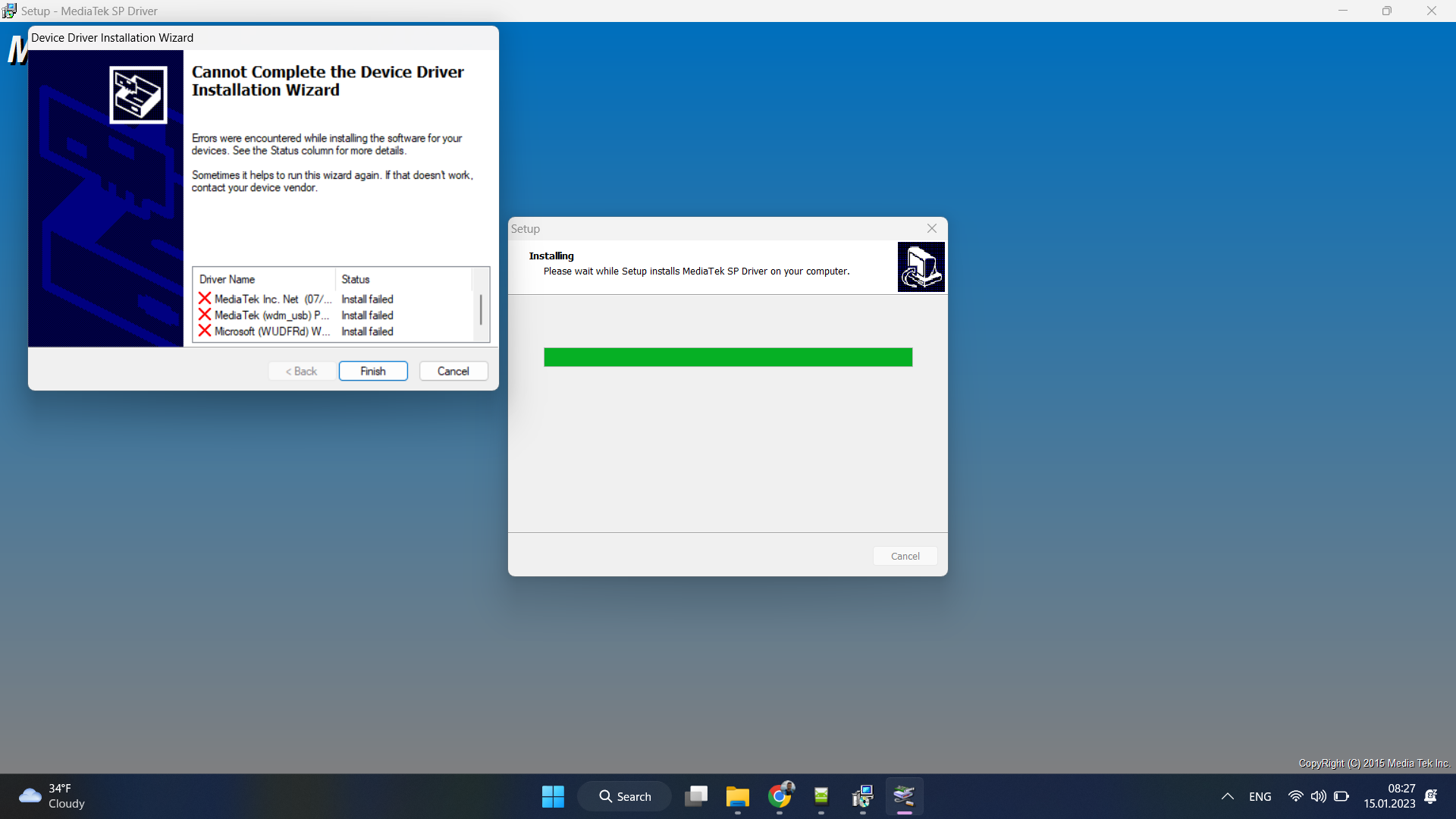The width and height of the screenshot is (1456, 819).
Task: Open File Explorer from the taskbar
Action: [738, 796]
